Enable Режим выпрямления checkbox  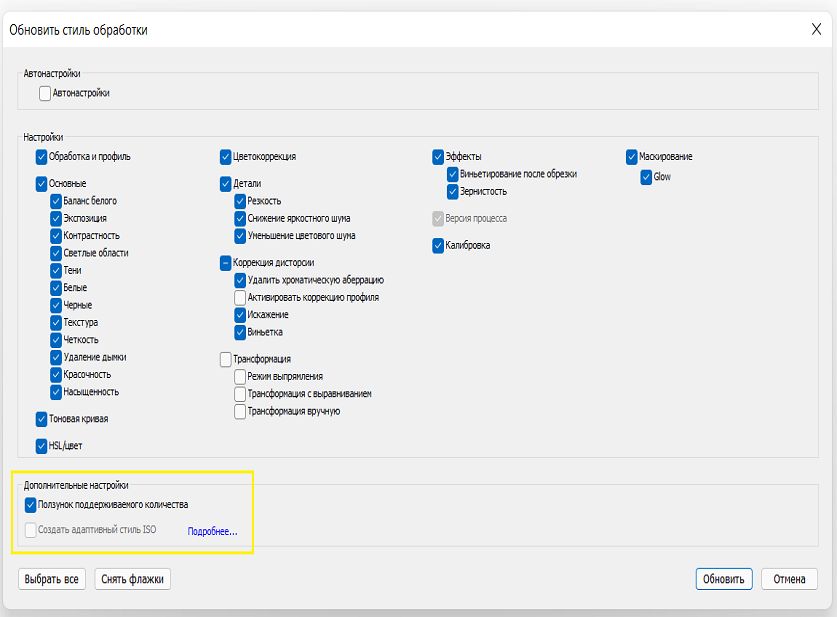coord(240,376)
